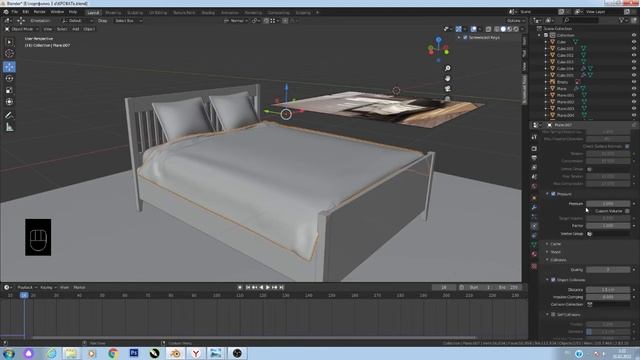Open the Window menu
The image size is (640, 360).
[x=57, y=12]
